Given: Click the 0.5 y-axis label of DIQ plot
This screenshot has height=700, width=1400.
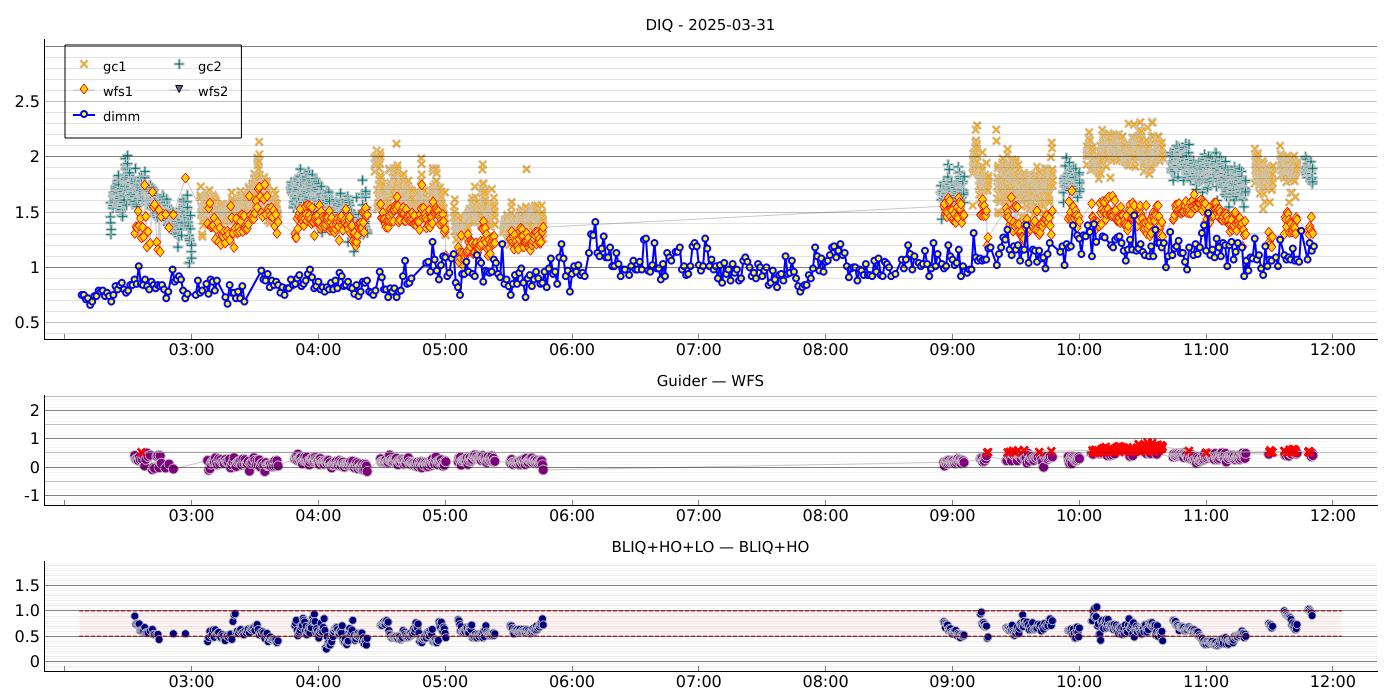Looking at the screenshot, I should coord(27,323).
